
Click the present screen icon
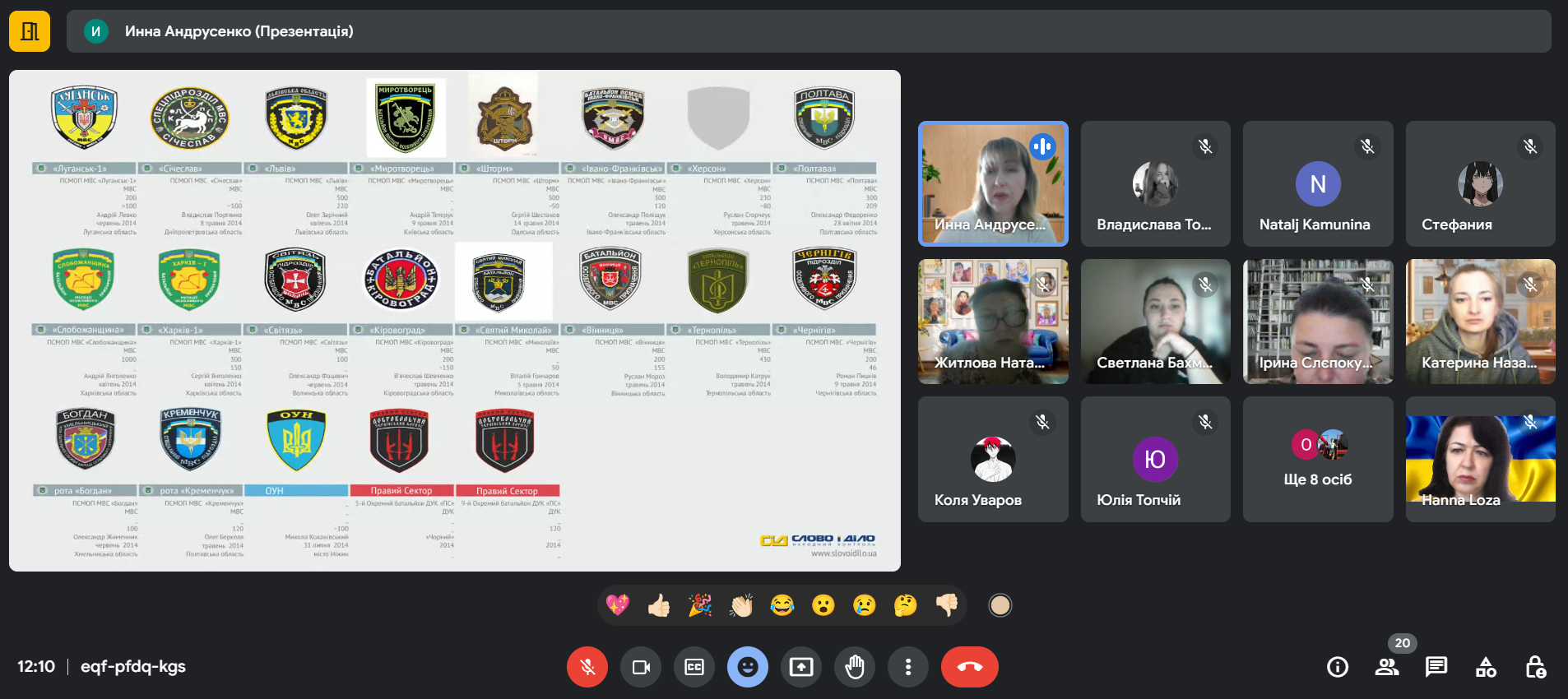click(x=801, y=667)
